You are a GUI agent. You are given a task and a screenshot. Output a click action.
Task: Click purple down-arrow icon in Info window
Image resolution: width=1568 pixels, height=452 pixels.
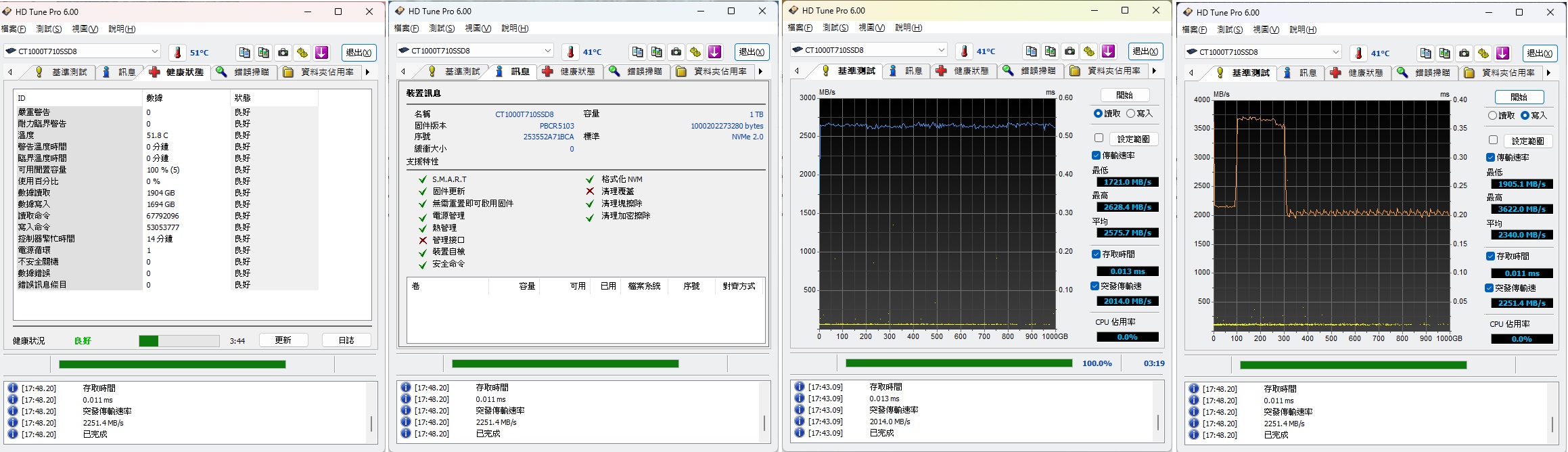(714, 52)
